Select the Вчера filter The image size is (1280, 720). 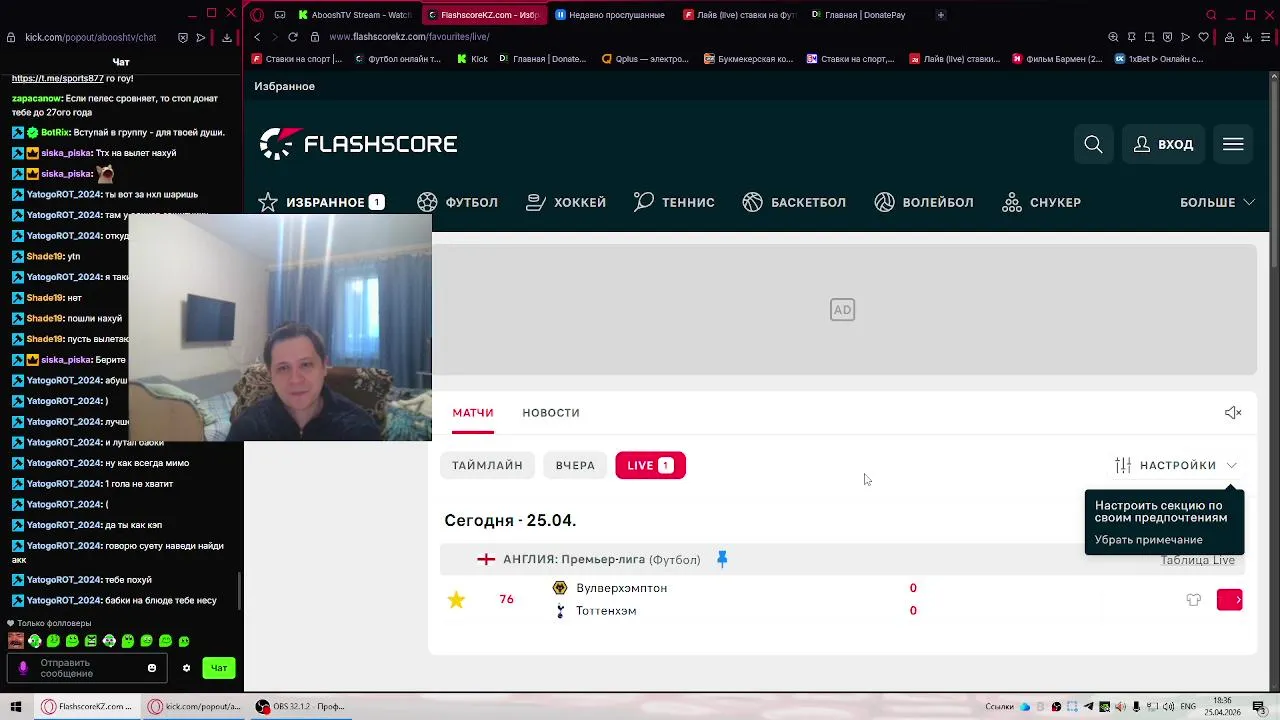pyautogui.click(x=575, y=465)
